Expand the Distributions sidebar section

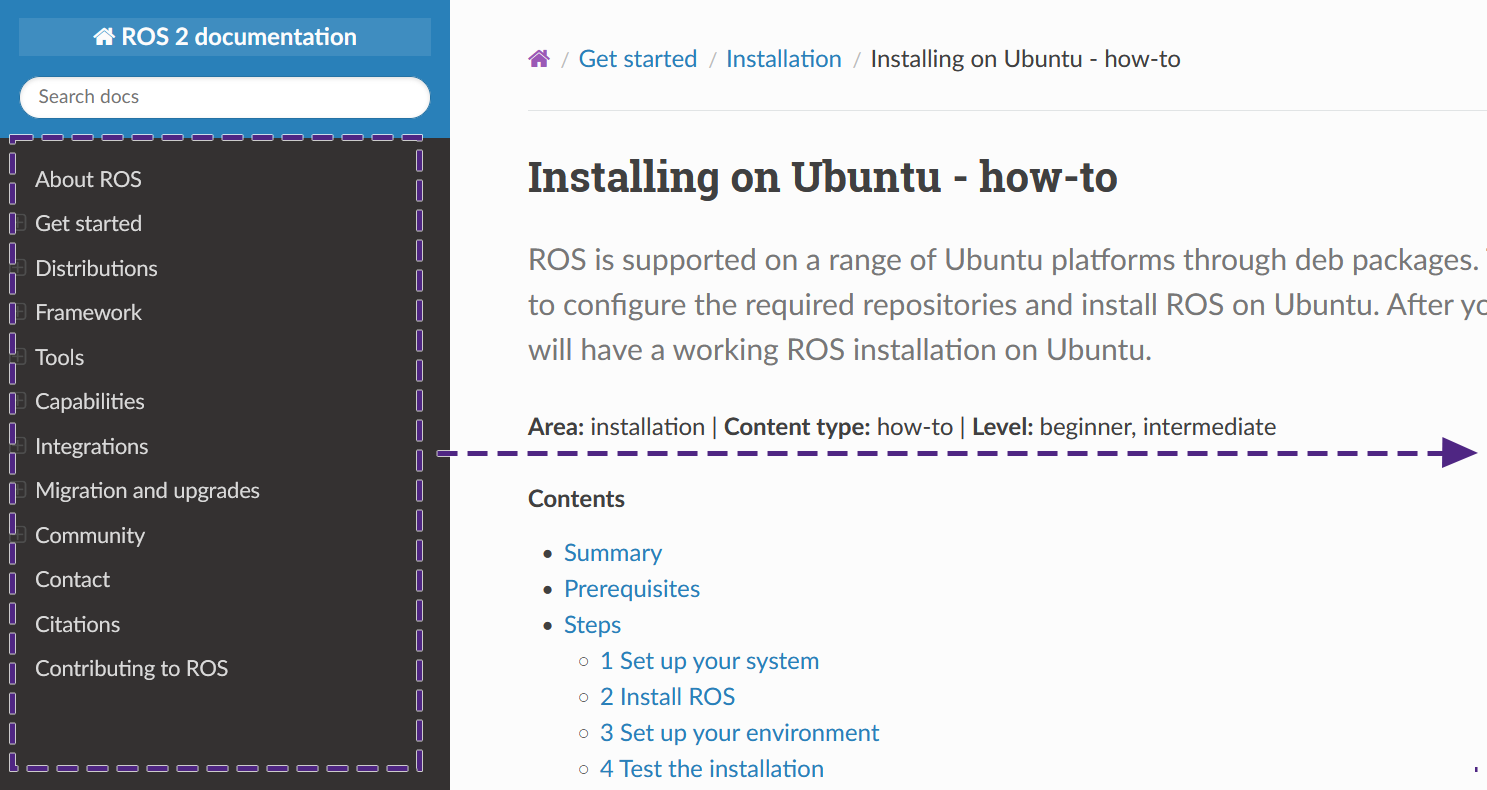[x=19, y=268]
